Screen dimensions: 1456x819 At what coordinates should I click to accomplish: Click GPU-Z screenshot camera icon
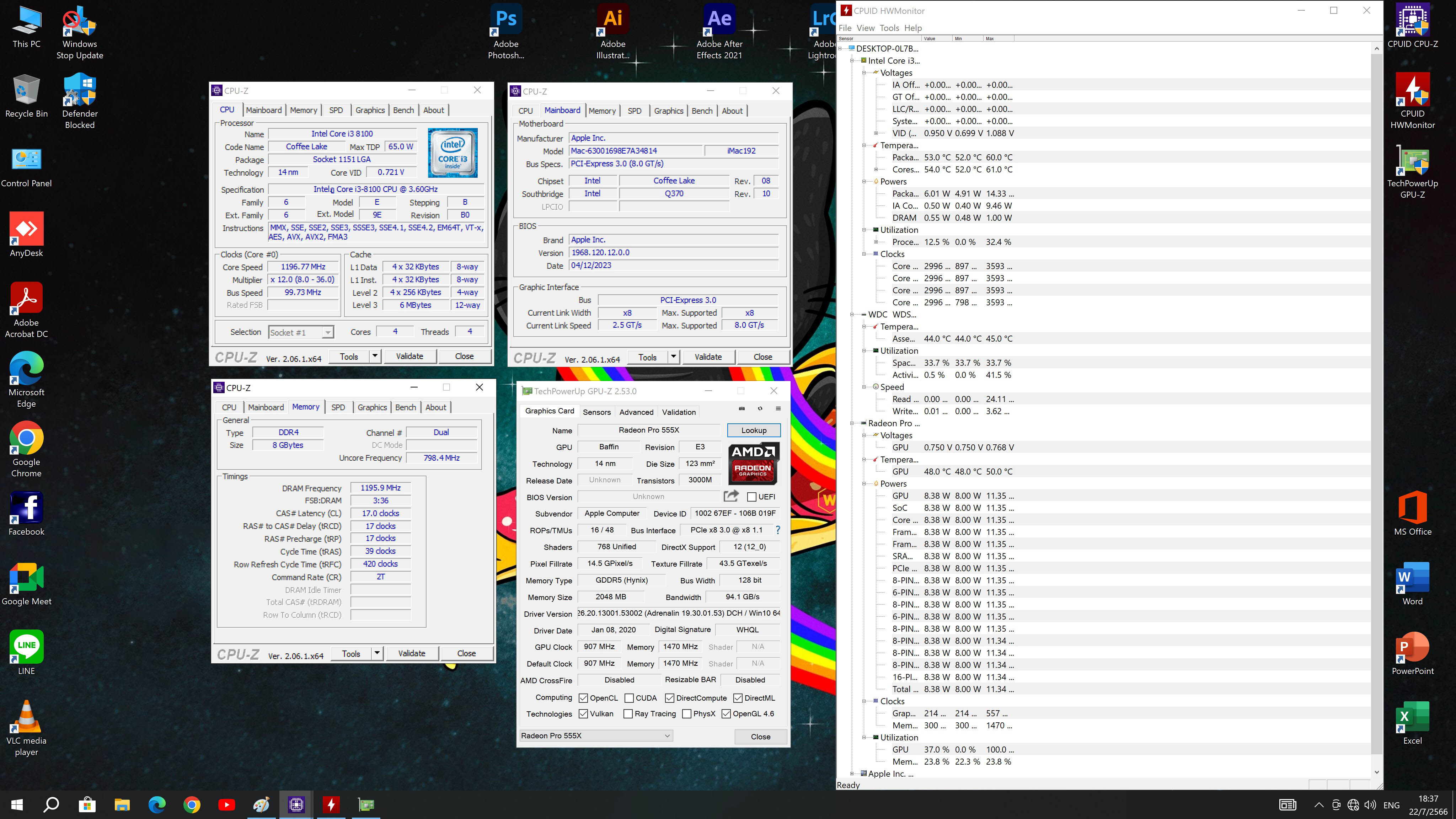[742, 409]
